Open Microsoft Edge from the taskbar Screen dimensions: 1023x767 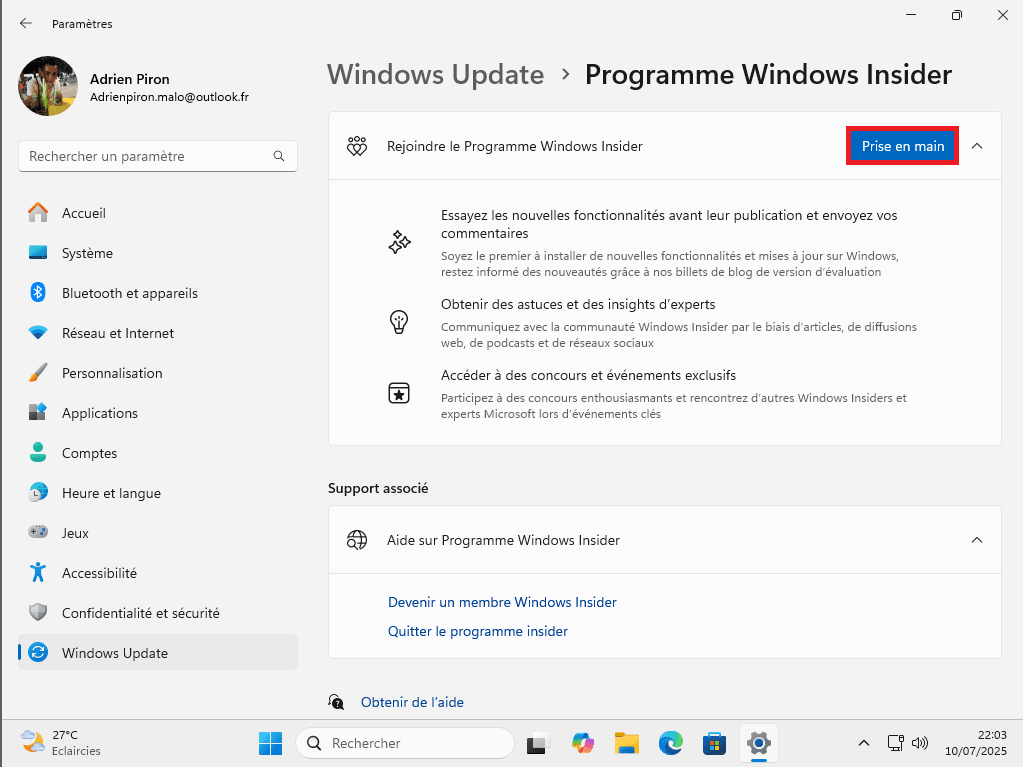coord(670,743)
